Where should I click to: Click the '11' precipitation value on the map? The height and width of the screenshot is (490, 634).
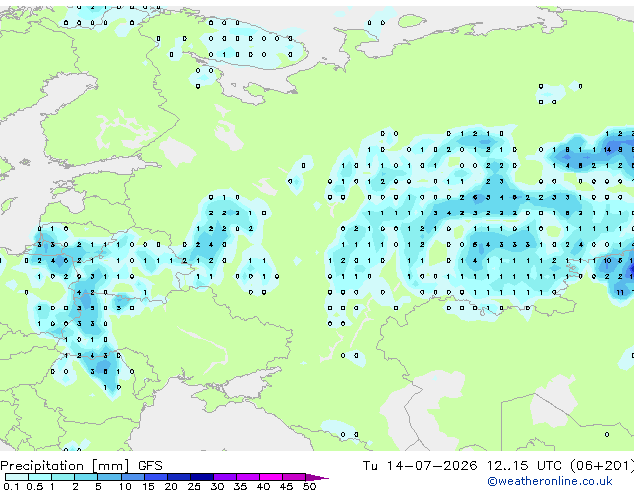click(620, 292)
